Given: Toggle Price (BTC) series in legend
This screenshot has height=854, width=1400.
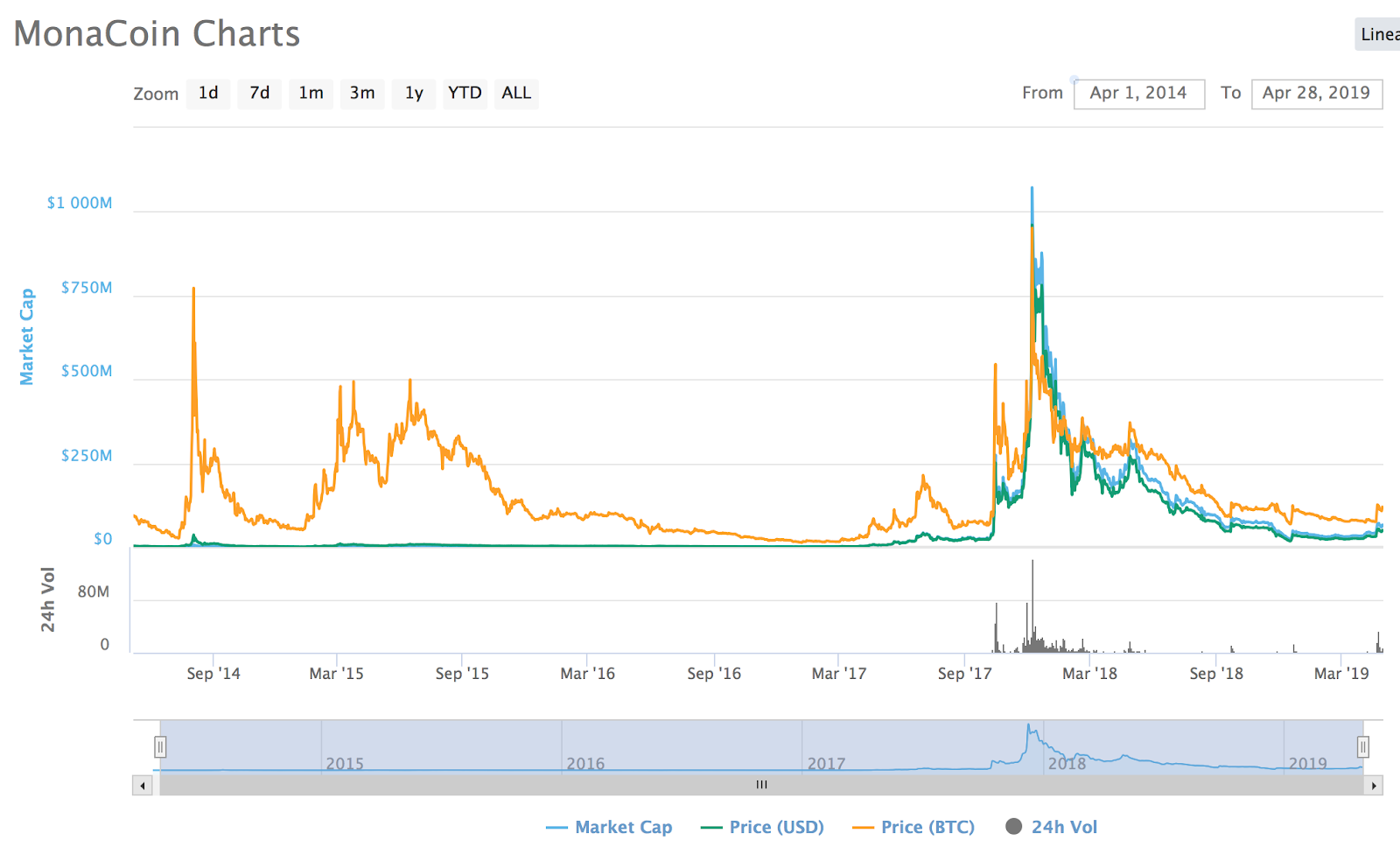Looking at the screenshot, I should pyautogui.click(x=913, y=827).
